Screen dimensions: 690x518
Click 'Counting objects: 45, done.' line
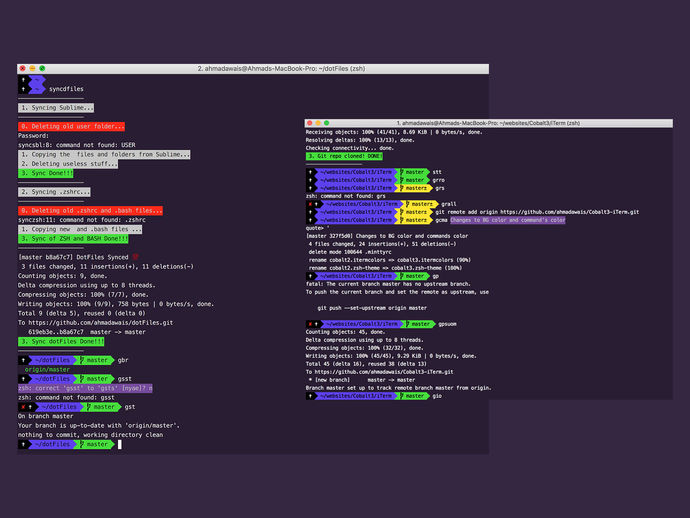(345, 332)
